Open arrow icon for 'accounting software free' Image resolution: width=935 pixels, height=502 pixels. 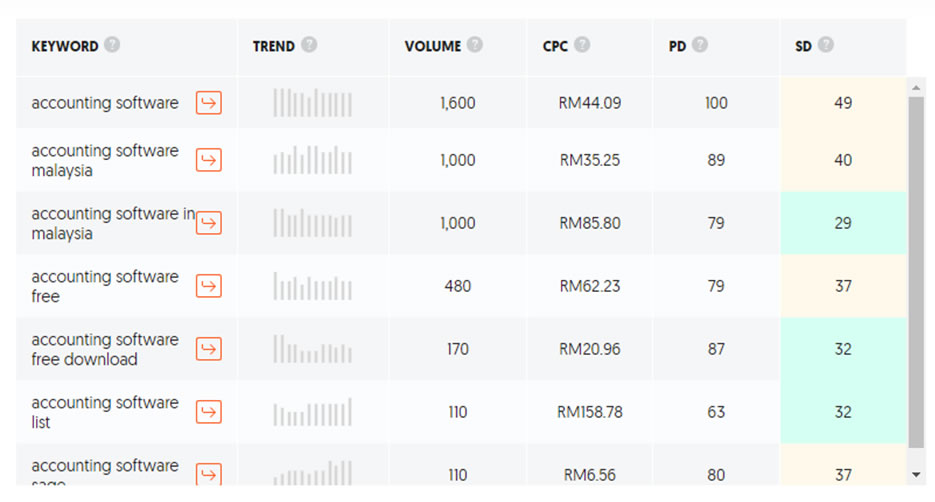tap(208, 286)
